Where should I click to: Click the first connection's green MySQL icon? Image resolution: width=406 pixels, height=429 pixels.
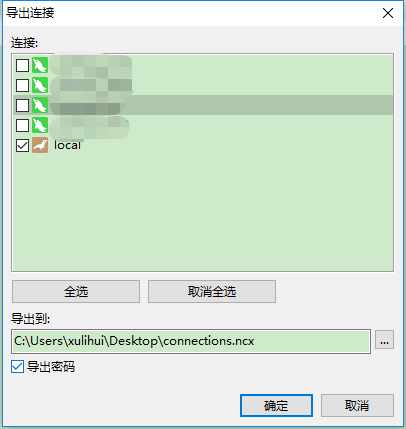40,65
